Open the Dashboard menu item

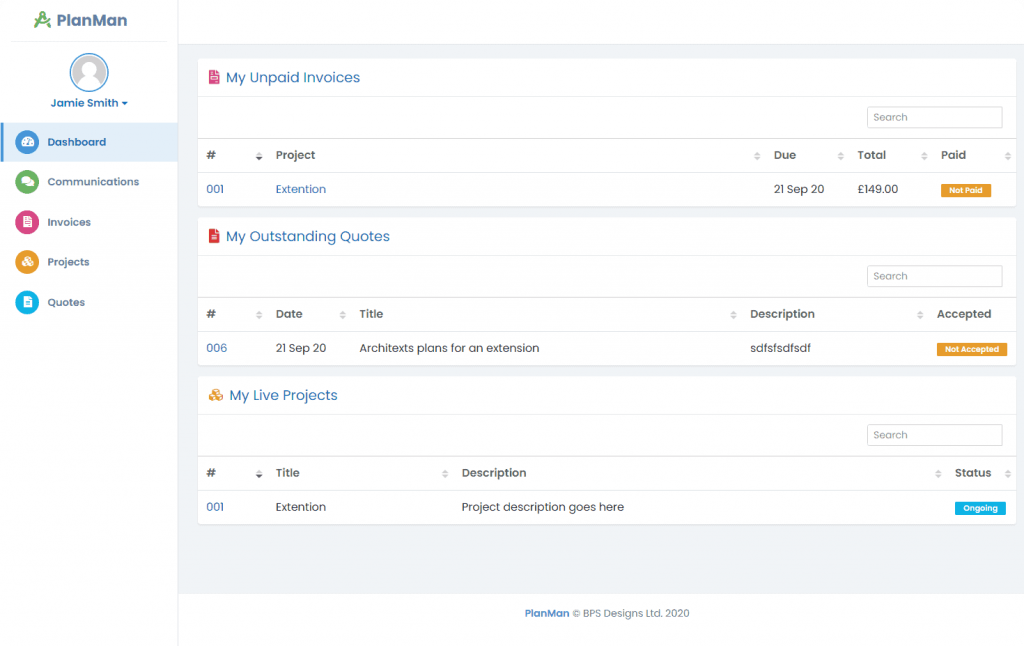89,142
